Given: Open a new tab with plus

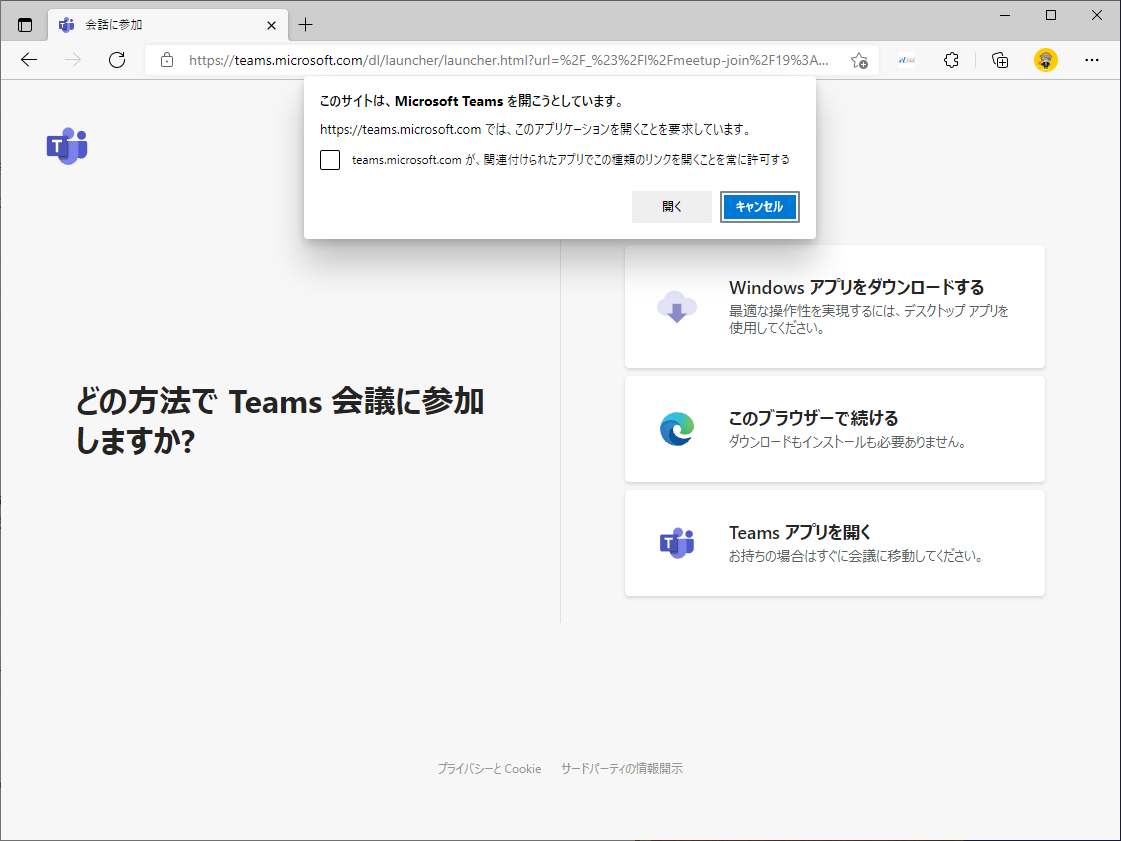Looking at the screenshot, I should (305, 25).
